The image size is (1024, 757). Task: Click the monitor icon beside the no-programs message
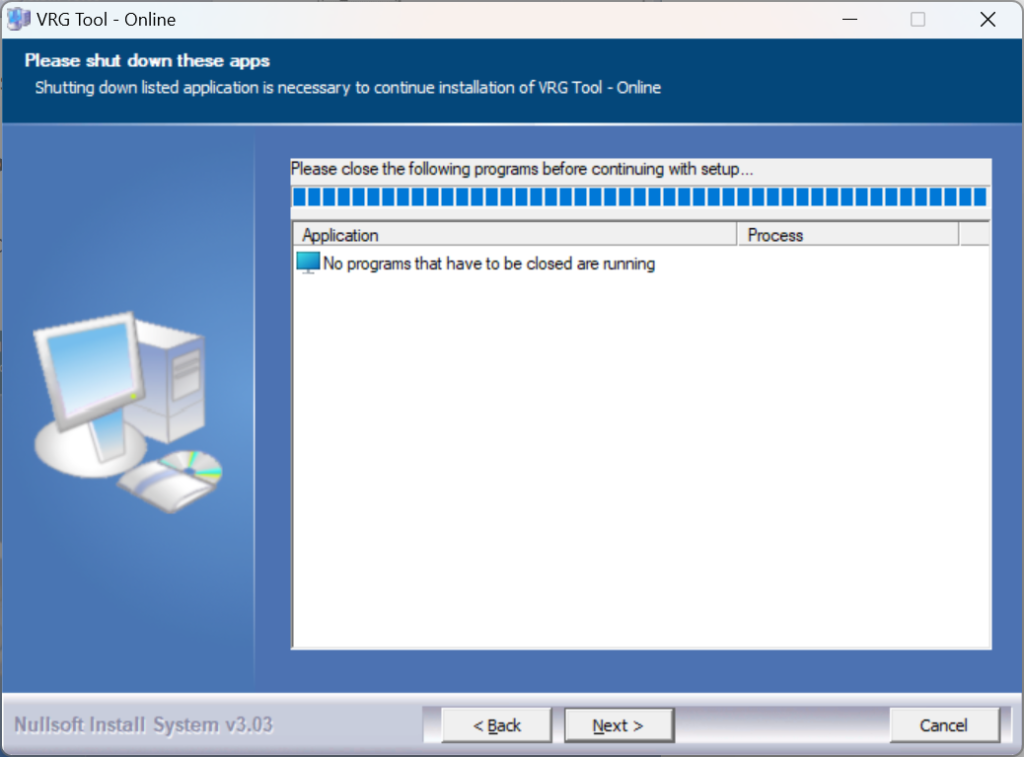coord(308,264)
